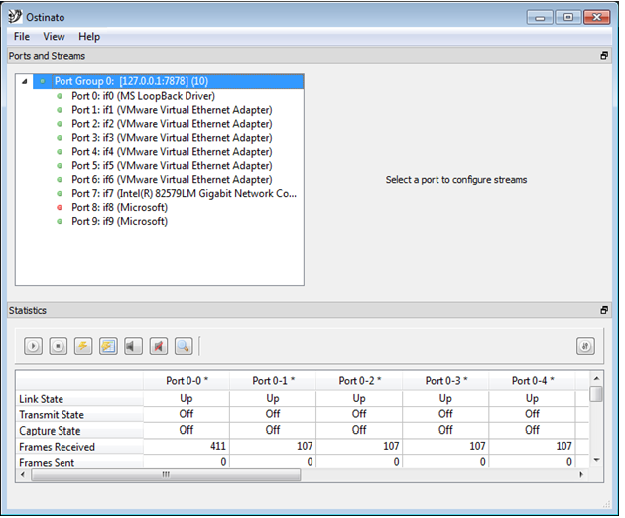Open the View menu
Screen dimensions: 625x518
[x=54, y=37]
